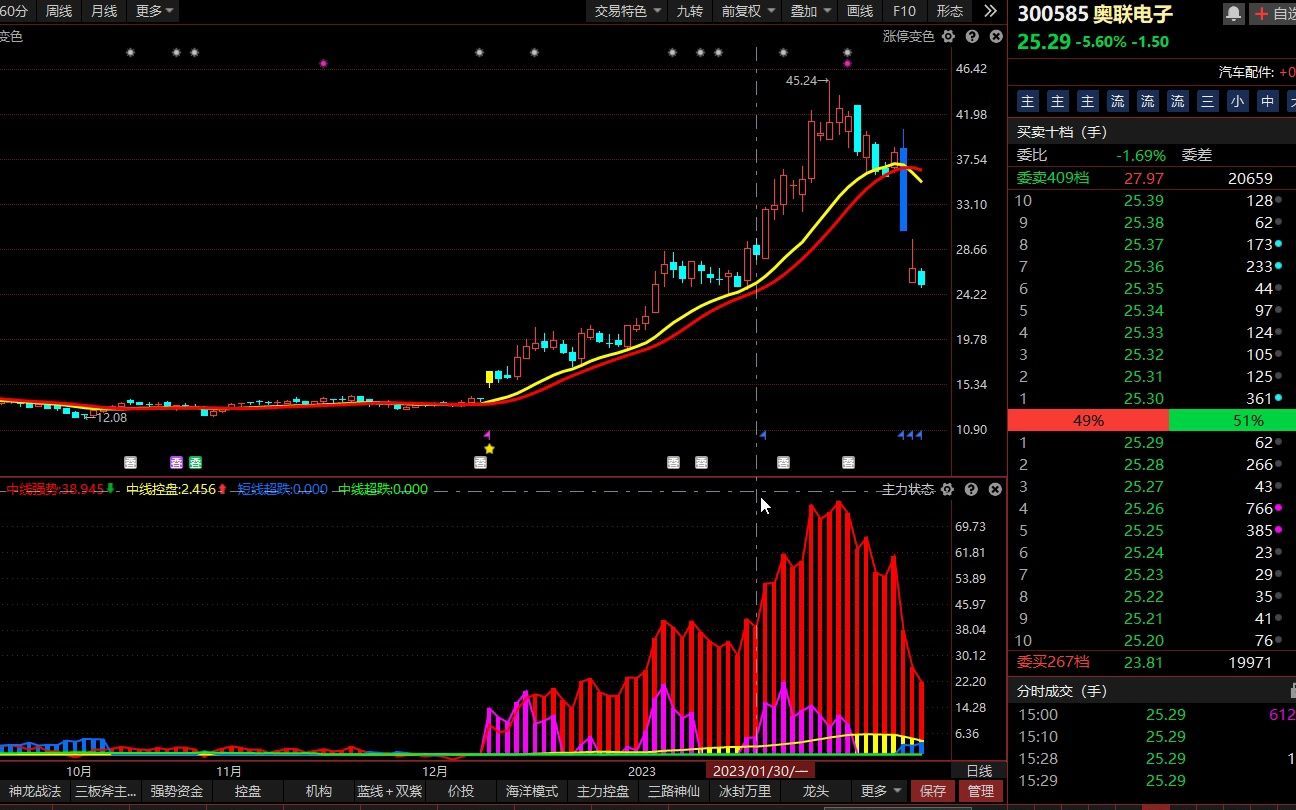Click the 2023/01/30 date marker on axis
This screenshot has width=1296, height=810.
[x=761, y=771]
